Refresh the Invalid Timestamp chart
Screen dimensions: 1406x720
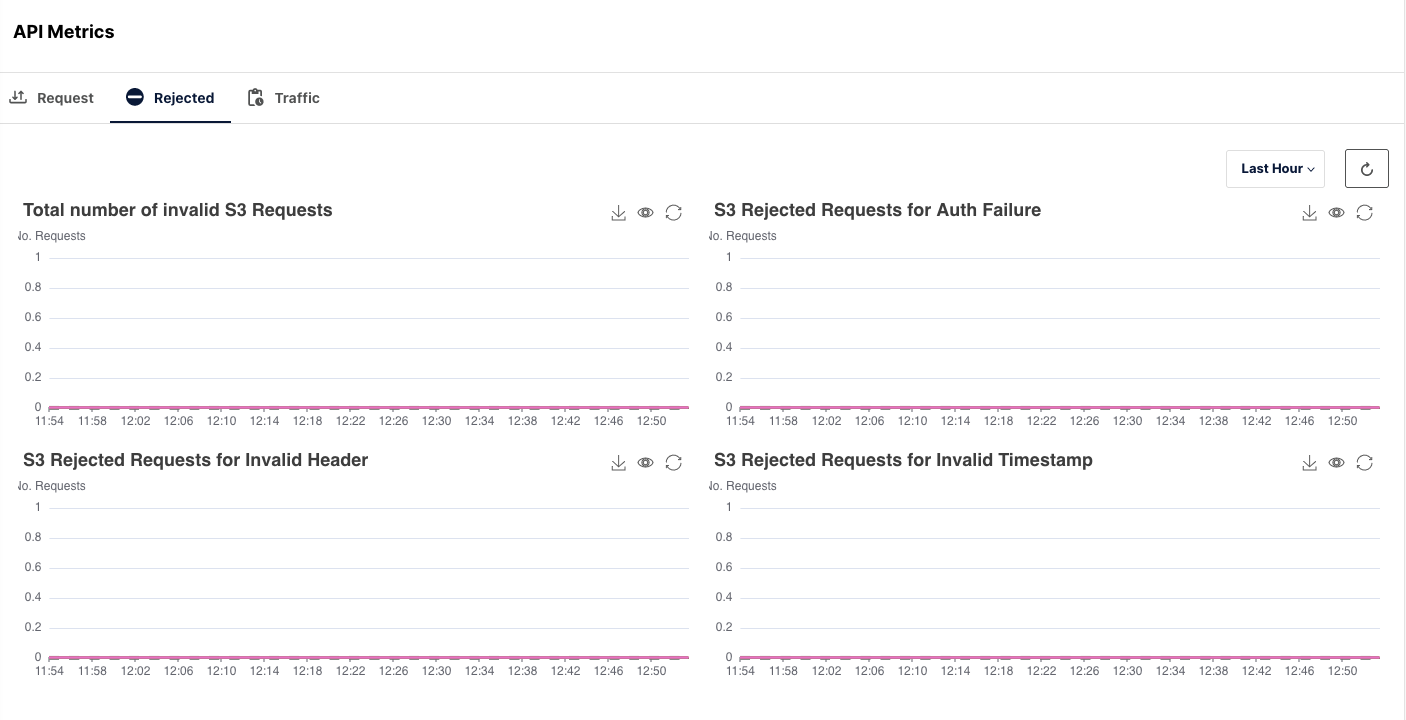[1365, 462]
